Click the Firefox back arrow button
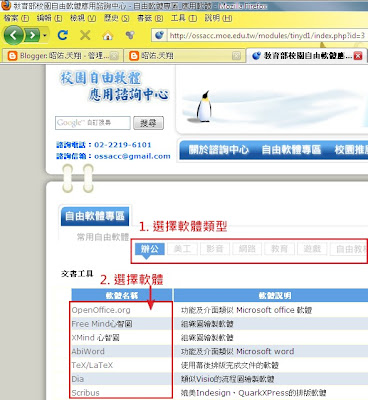 coord(14,35)
